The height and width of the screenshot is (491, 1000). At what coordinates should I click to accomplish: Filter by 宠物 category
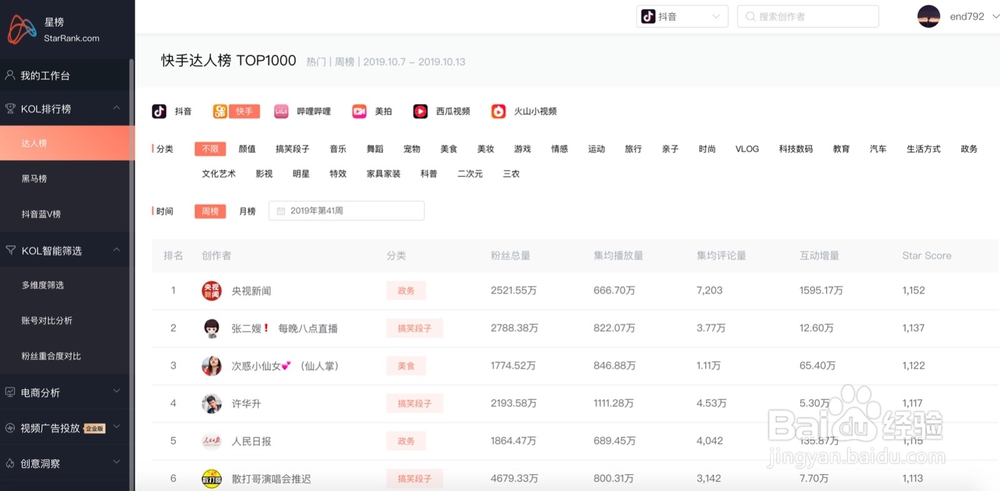pos(412,149)
